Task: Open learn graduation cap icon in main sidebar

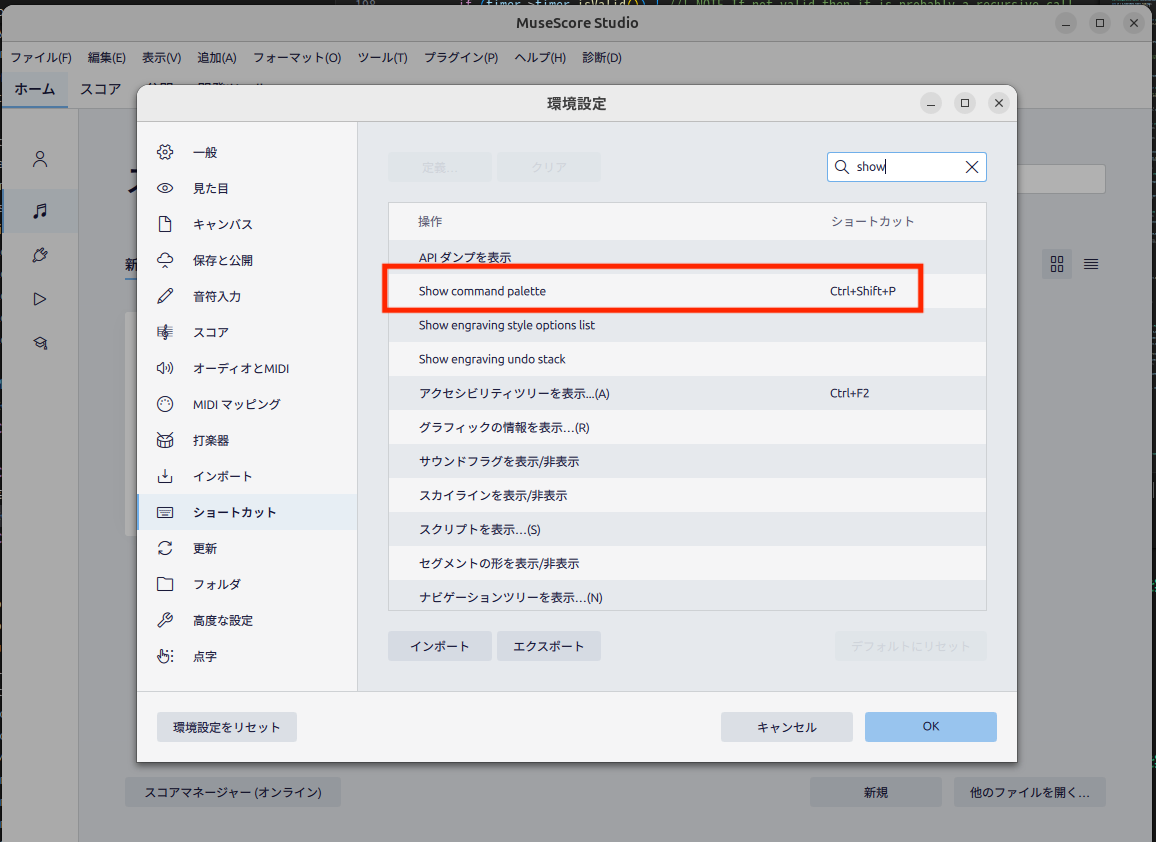Action: 40,343
